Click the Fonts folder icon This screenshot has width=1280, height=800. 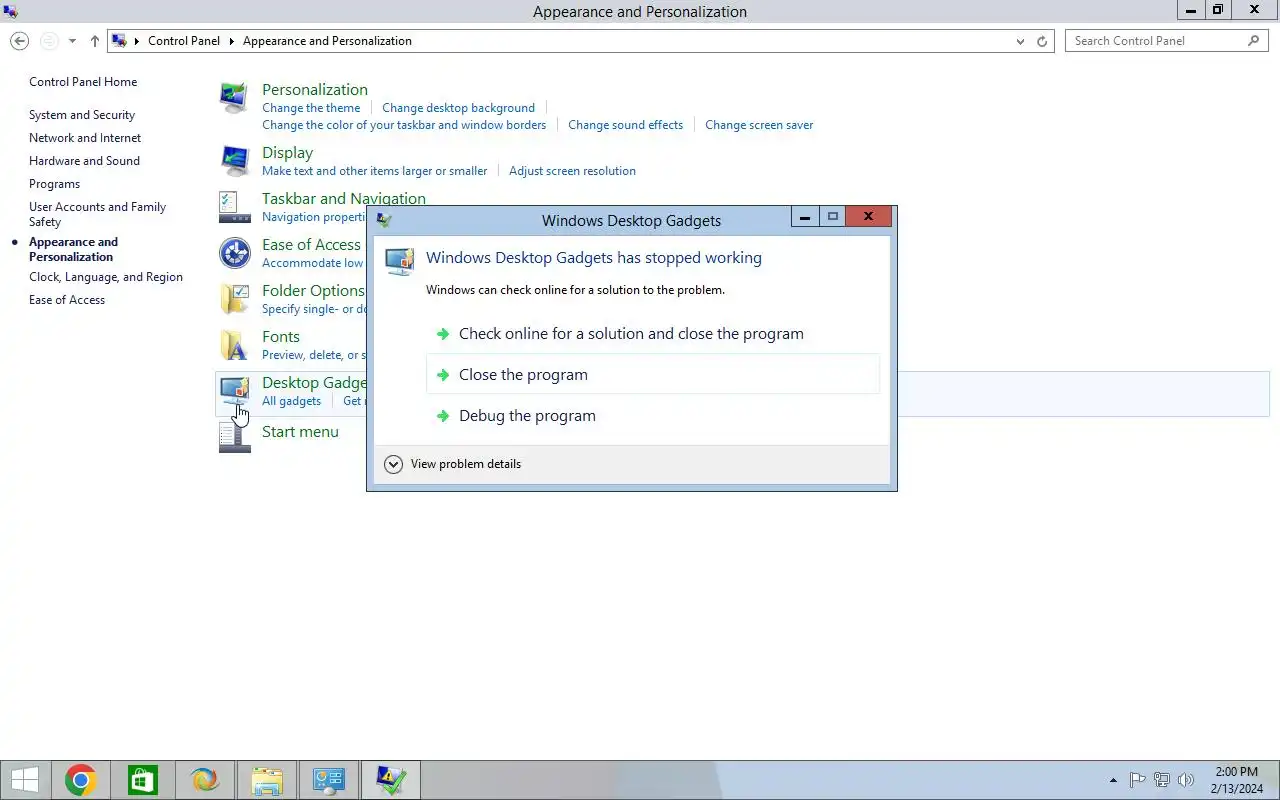[x=234, y=345]
